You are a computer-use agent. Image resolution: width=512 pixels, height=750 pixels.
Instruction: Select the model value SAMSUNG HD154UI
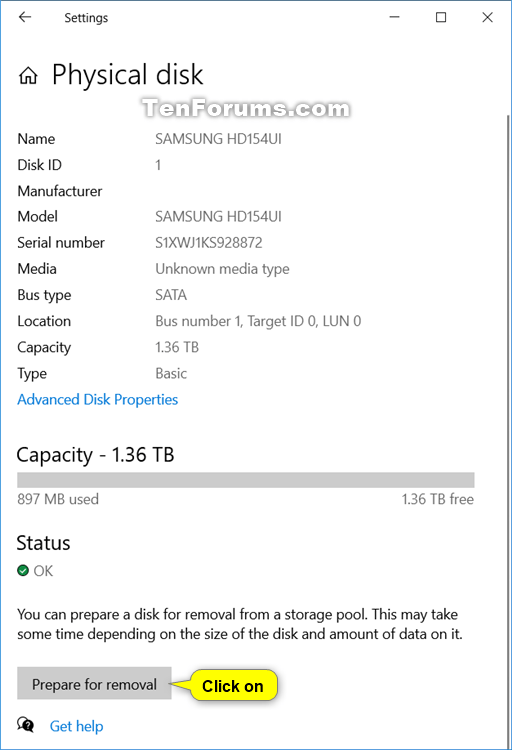218,216
